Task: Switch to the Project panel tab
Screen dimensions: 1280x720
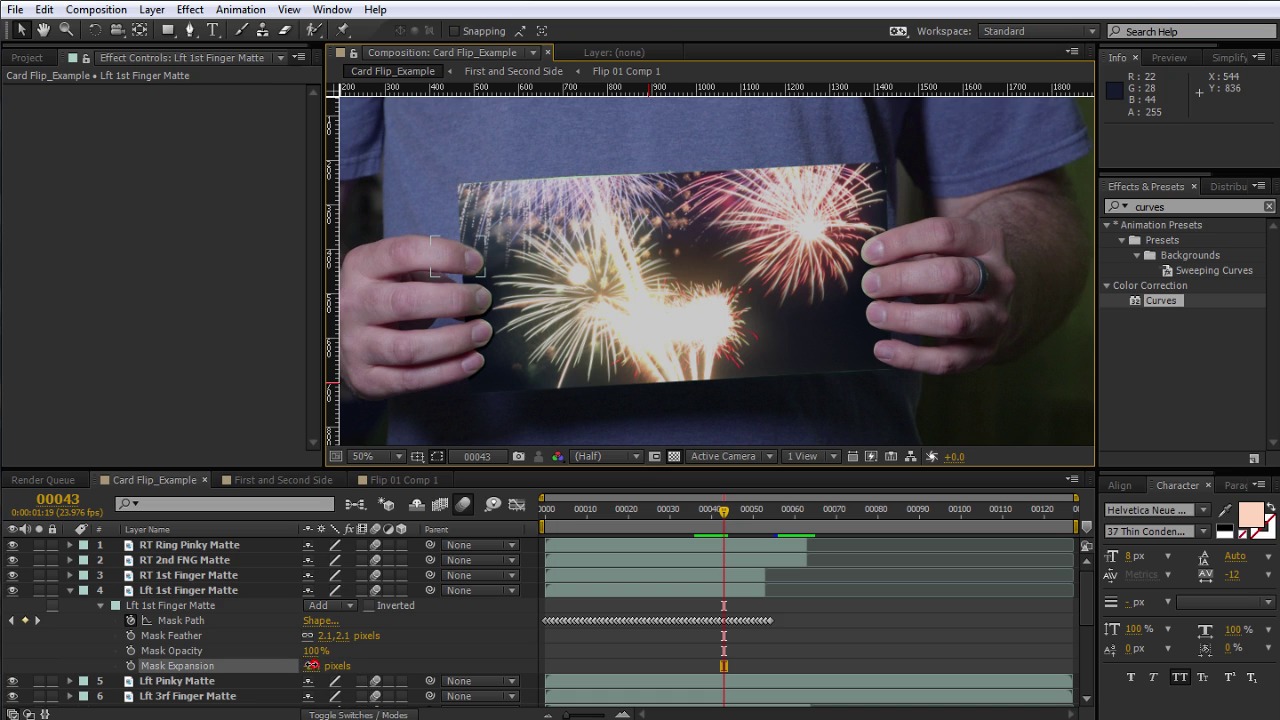Action: [x=27, y=58]
